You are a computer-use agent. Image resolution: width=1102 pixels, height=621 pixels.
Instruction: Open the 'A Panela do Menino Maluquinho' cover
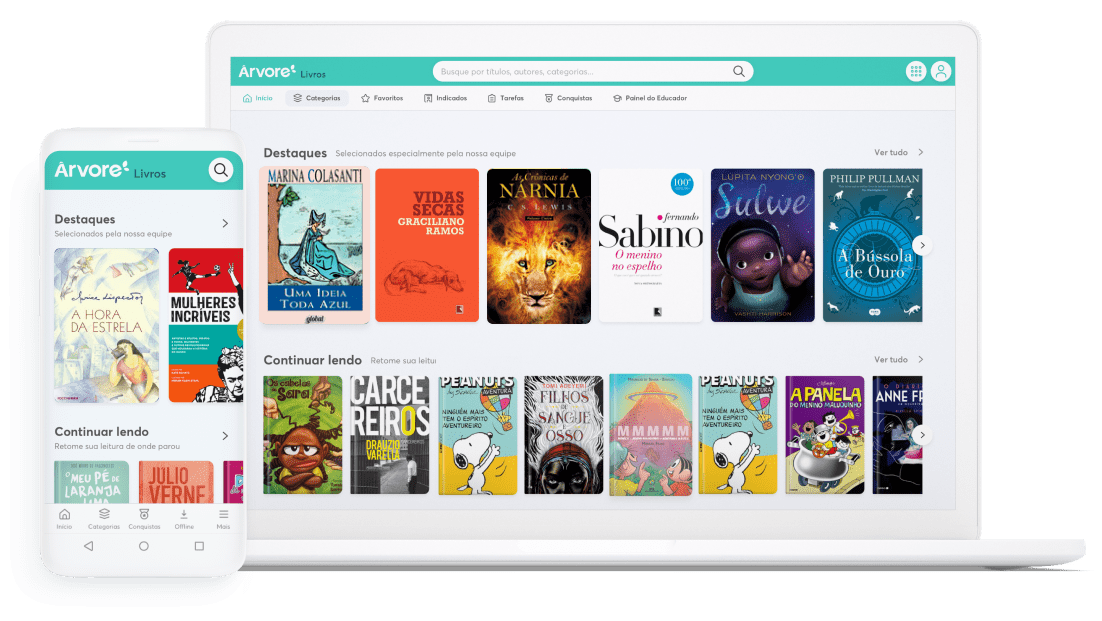coord(824,435)
